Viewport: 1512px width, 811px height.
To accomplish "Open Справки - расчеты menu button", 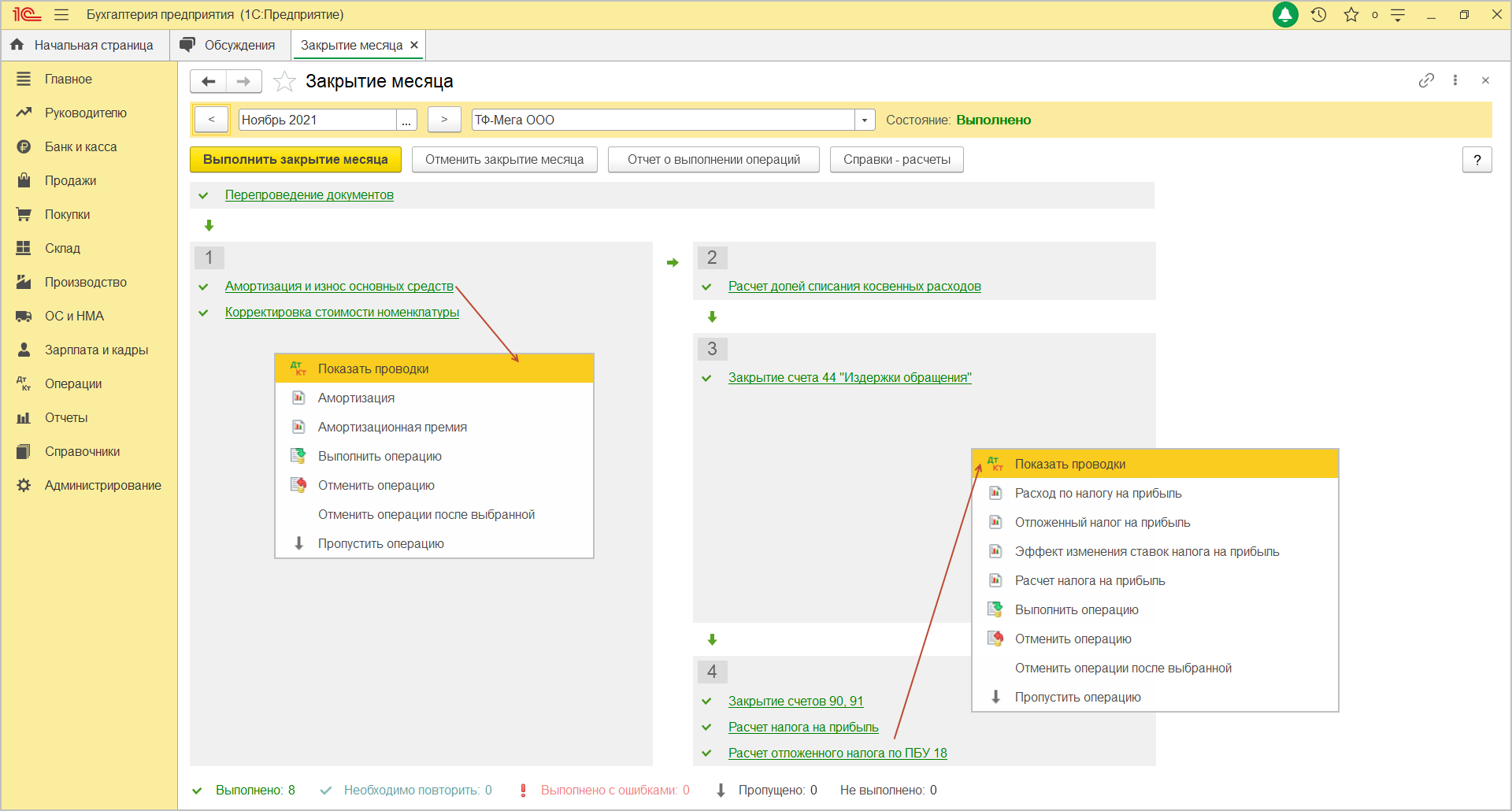I will click(897, 159).
